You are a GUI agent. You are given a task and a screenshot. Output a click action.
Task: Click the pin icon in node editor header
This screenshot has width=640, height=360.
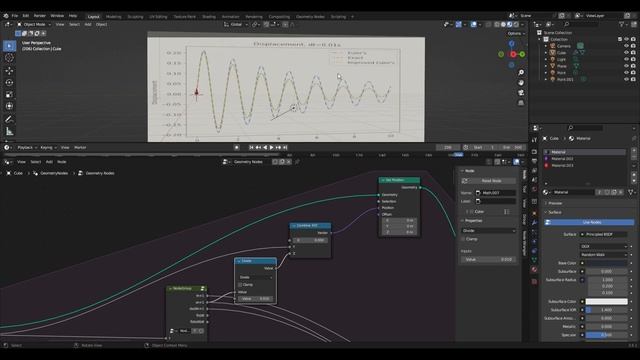click(x=297, y=162)
